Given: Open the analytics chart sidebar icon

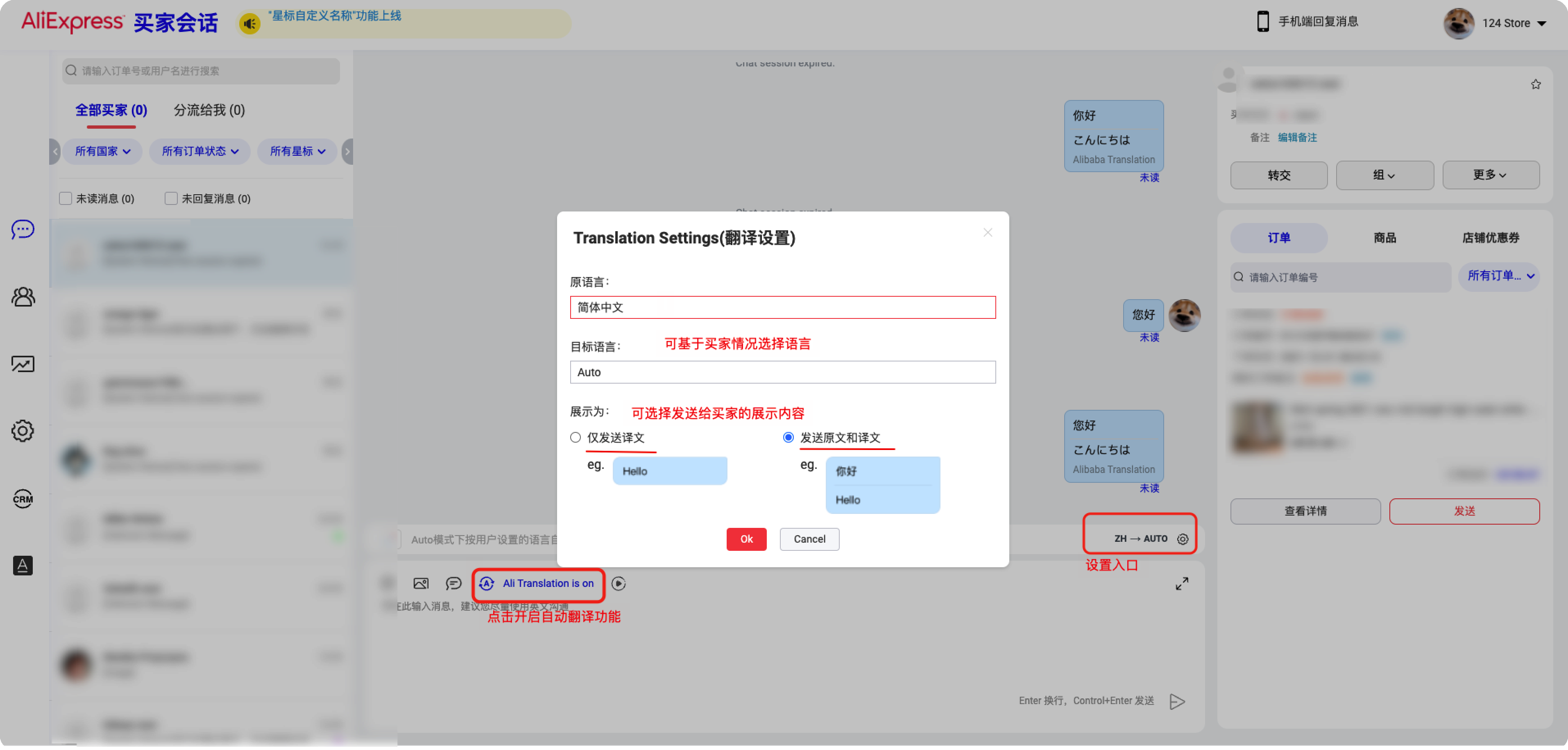Looking at the screenshot, I should [23, 364].
